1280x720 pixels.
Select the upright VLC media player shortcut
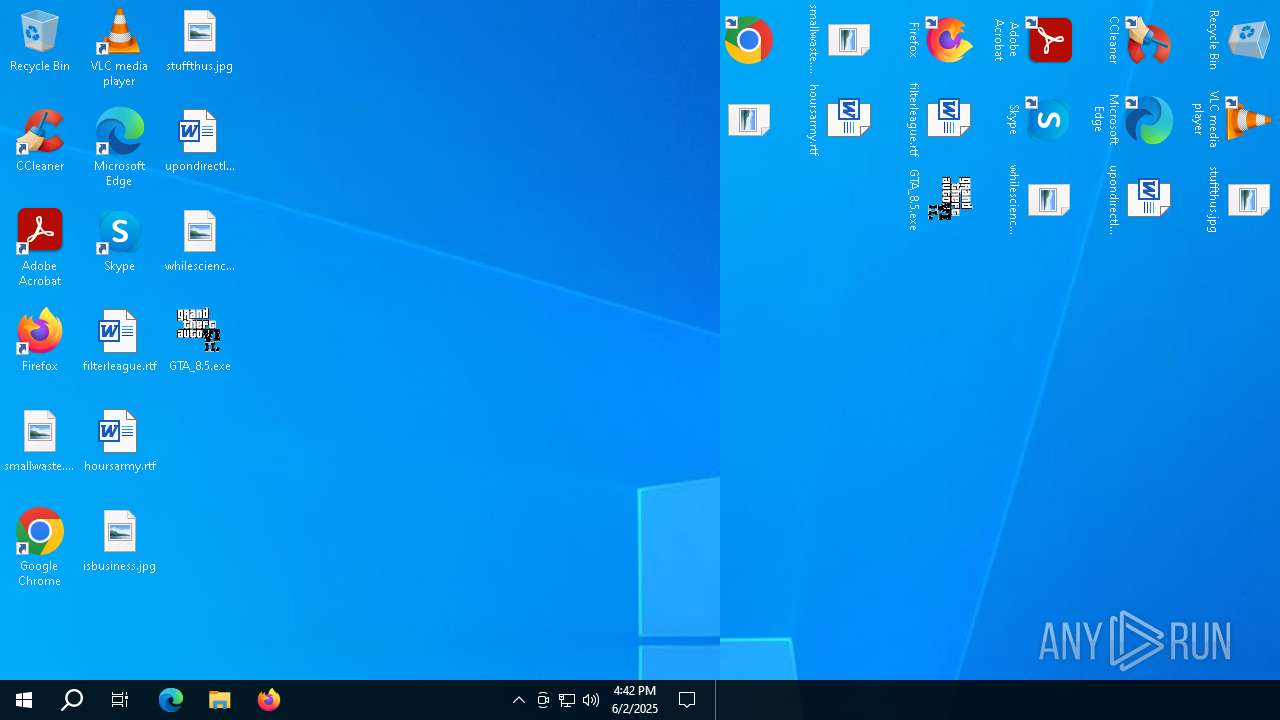[x=119, y=48]
